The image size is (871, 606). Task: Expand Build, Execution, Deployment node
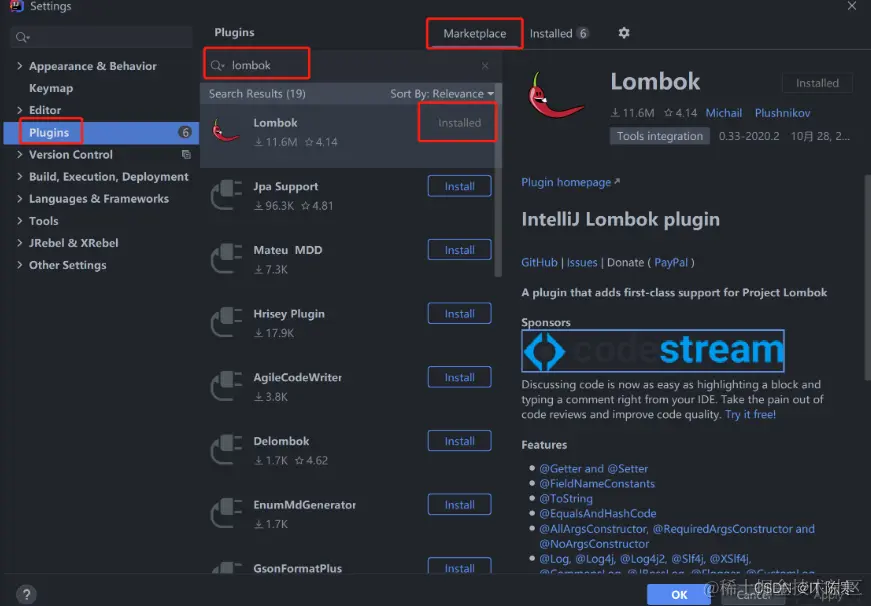click(x=20, y=177)
